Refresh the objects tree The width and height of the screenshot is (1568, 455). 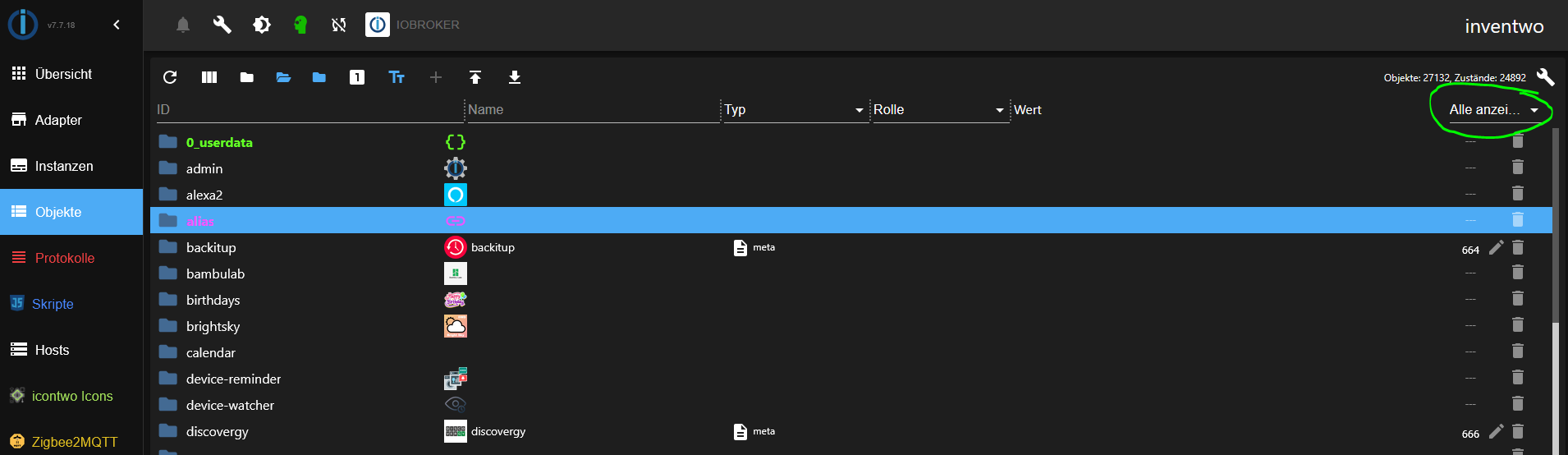tap(170, 77)
